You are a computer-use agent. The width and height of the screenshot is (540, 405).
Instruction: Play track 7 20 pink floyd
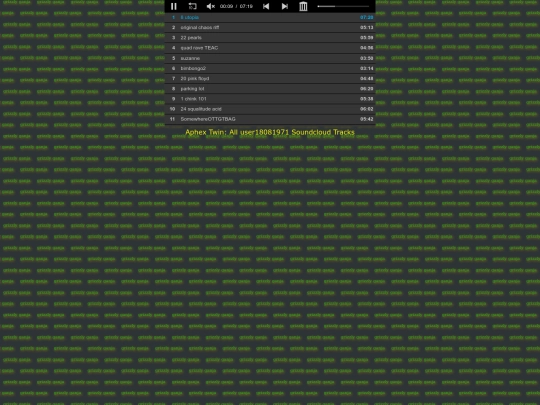(x=270, y=79)
